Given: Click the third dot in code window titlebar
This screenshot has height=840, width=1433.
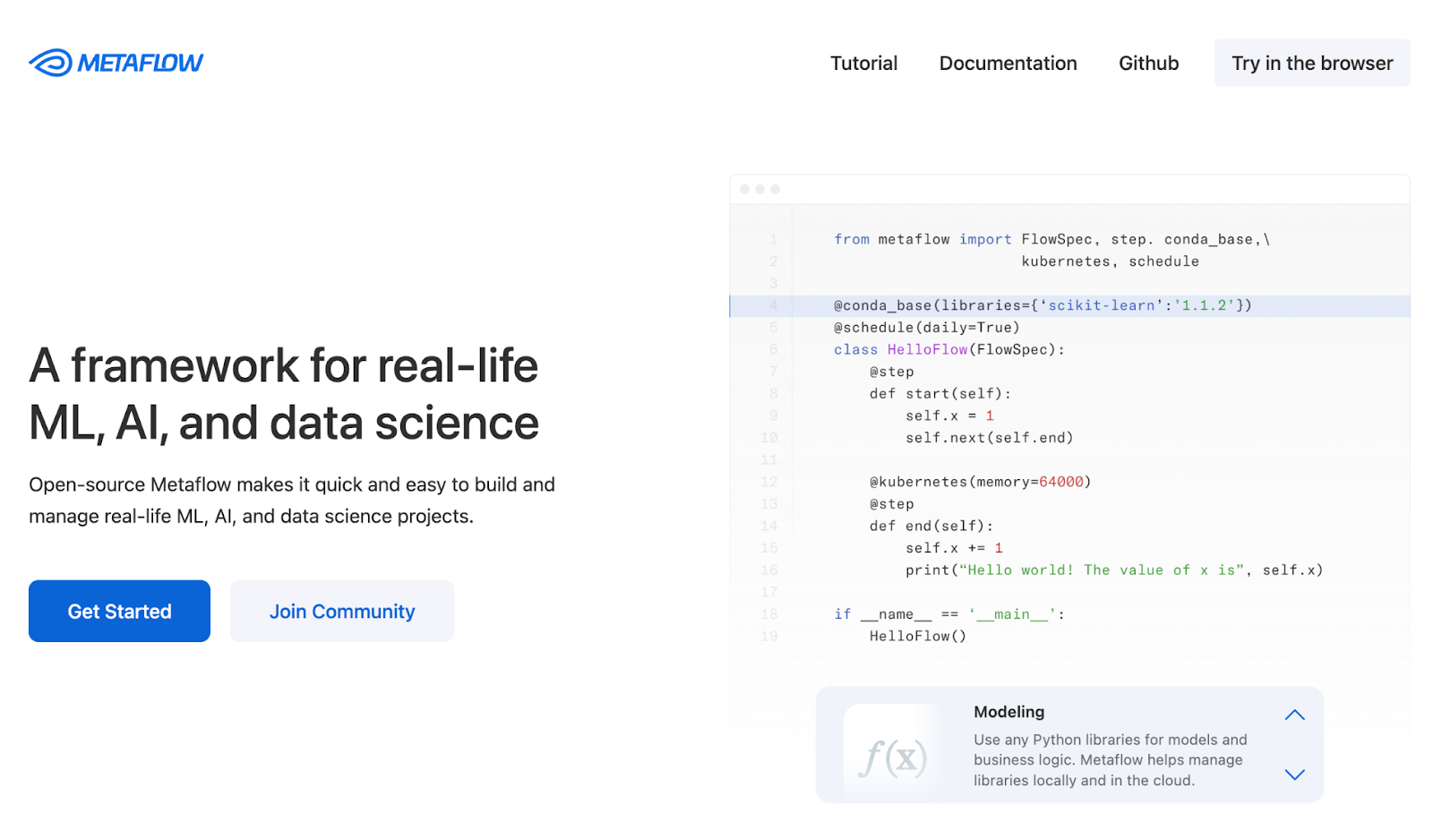Looking at the screenshot, I should pyautogui.click(x=776, y=190).
